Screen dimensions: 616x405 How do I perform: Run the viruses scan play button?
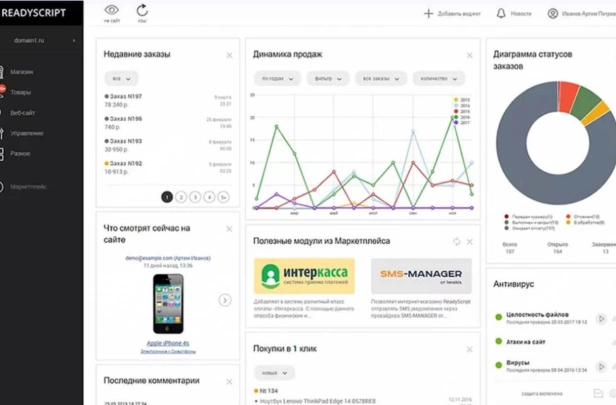(x=601, y=367)
